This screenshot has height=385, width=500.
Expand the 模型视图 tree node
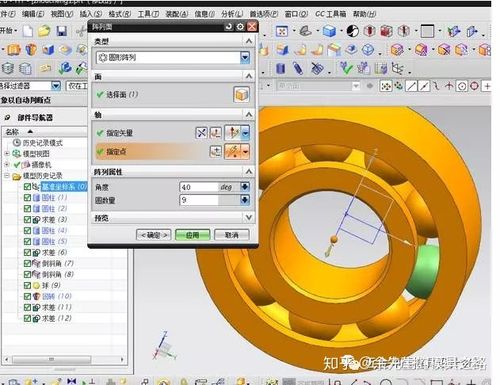tap(7, 154)
